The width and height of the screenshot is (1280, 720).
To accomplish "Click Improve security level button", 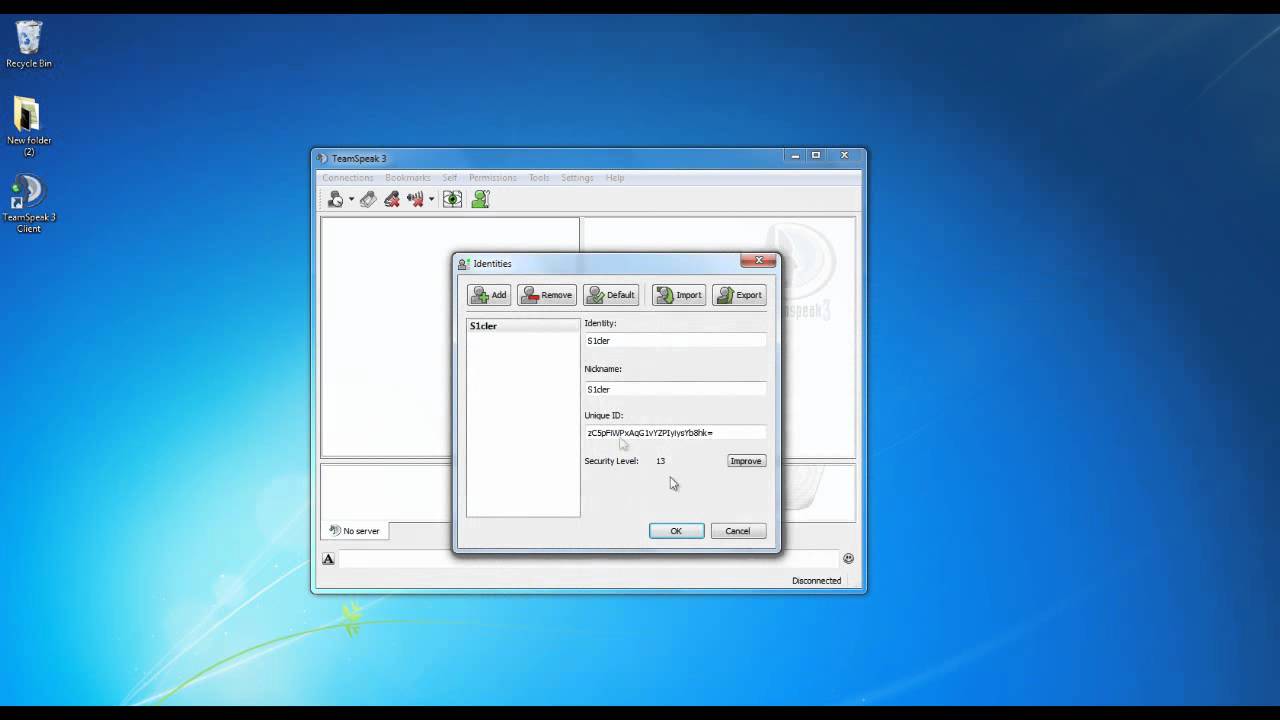I will [746, 461].
